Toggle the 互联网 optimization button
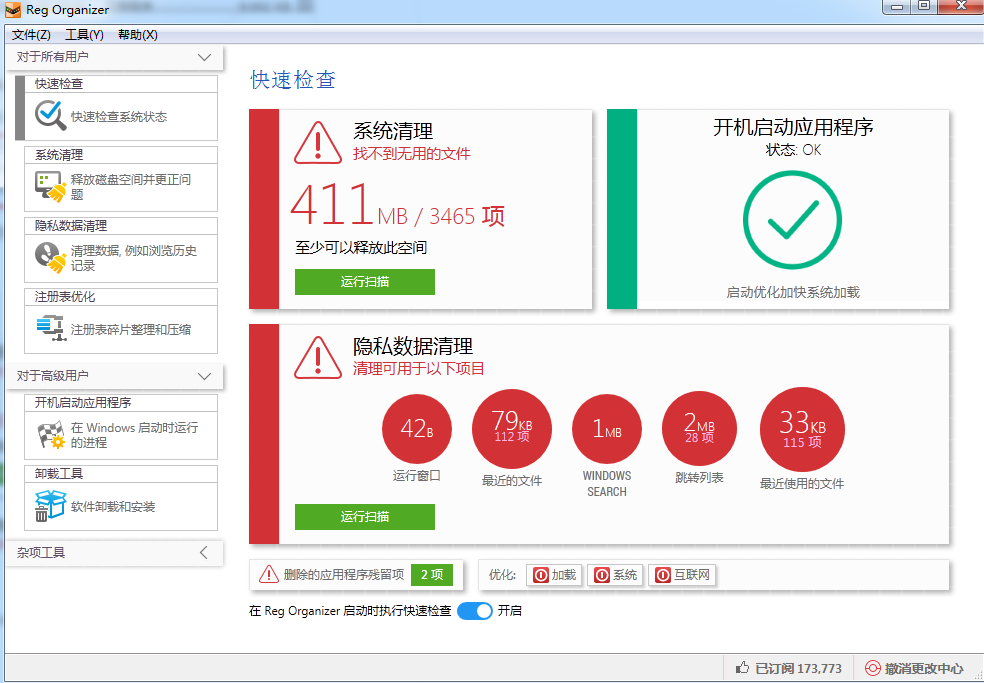This screenshot has width=984, height=683. click(x=682, y=575)
